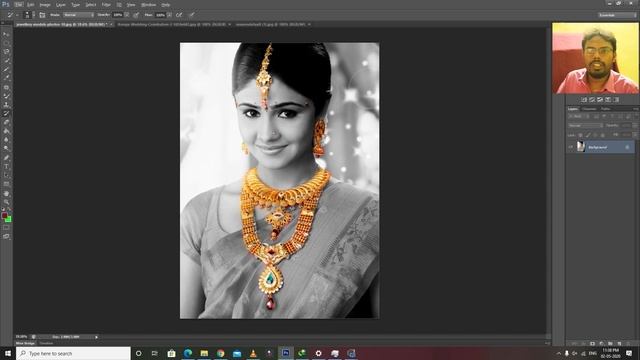Open the painting Mode dropdown
Image resolution: width=640 pixels, height=360 pixels.
point(78,15)
